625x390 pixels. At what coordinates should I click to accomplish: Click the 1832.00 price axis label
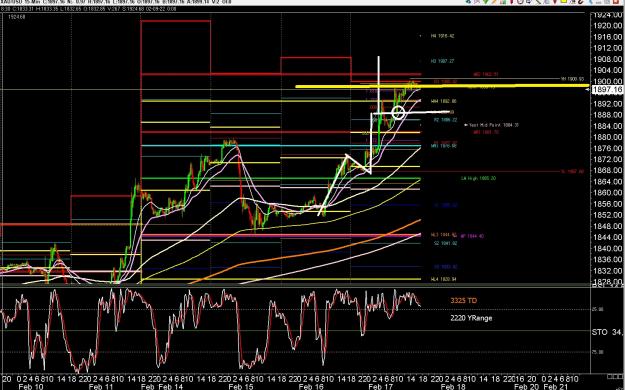(607, 271)
